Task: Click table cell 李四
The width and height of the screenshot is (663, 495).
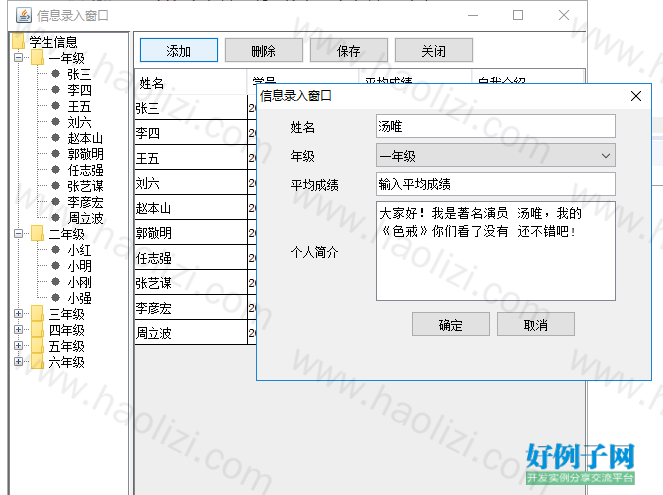Action: 191,132
